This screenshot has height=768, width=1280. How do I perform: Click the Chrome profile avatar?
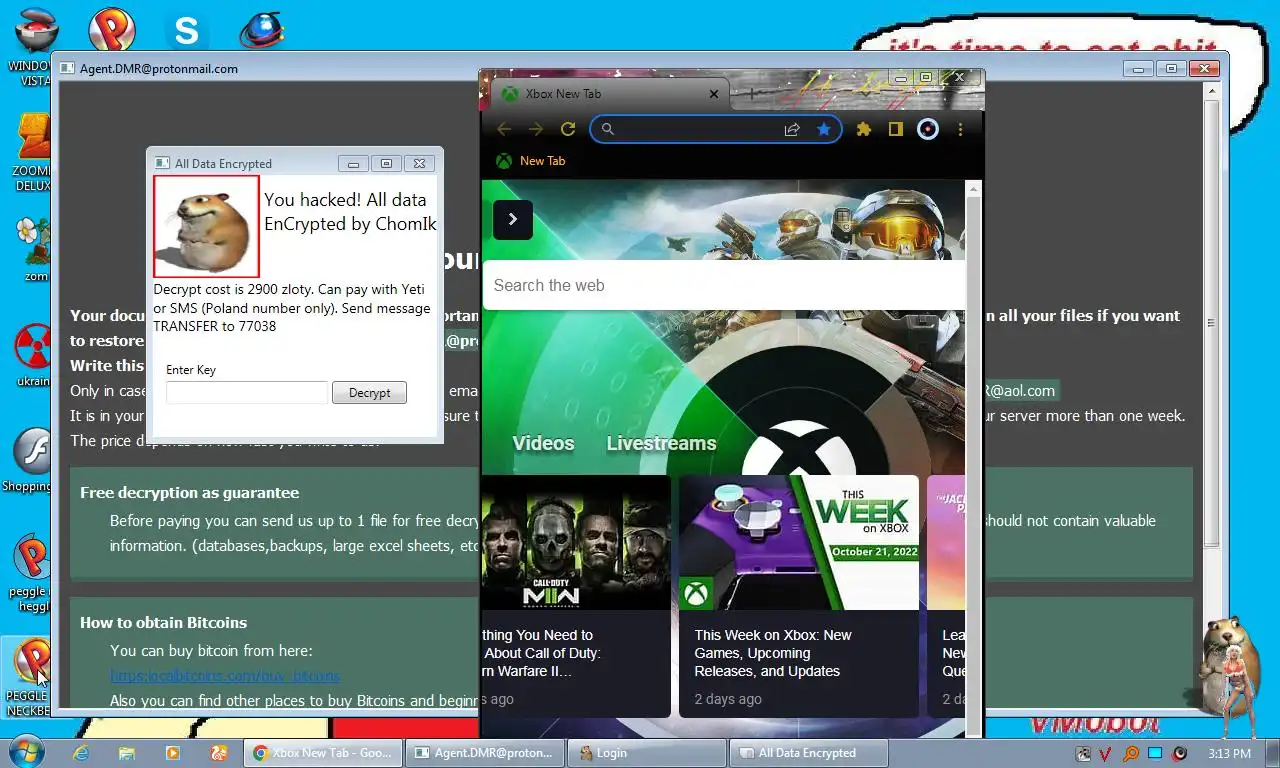pos(928,129)
